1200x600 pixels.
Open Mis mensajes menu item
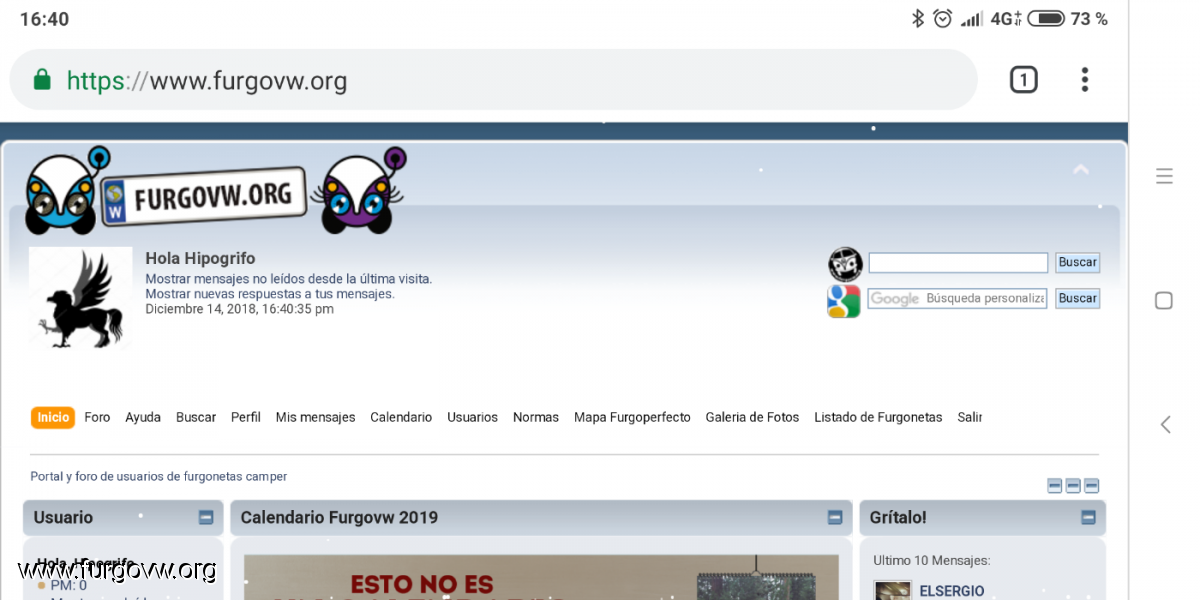click(x=316, y=417)
